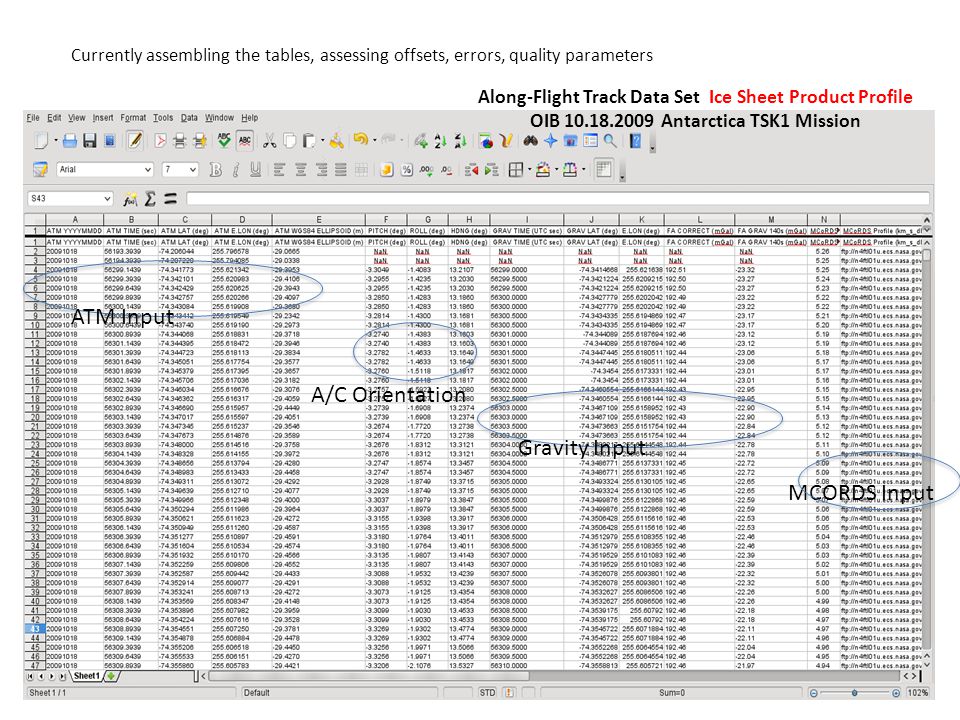Insert a chart
960x720 pixels.
pos(486,141)
